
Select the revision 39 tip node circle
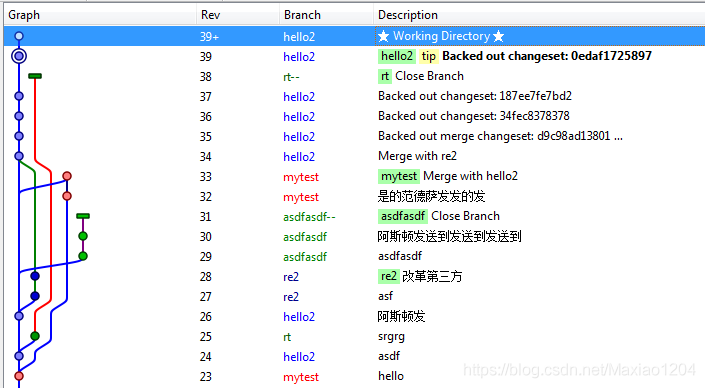point(18,56)
